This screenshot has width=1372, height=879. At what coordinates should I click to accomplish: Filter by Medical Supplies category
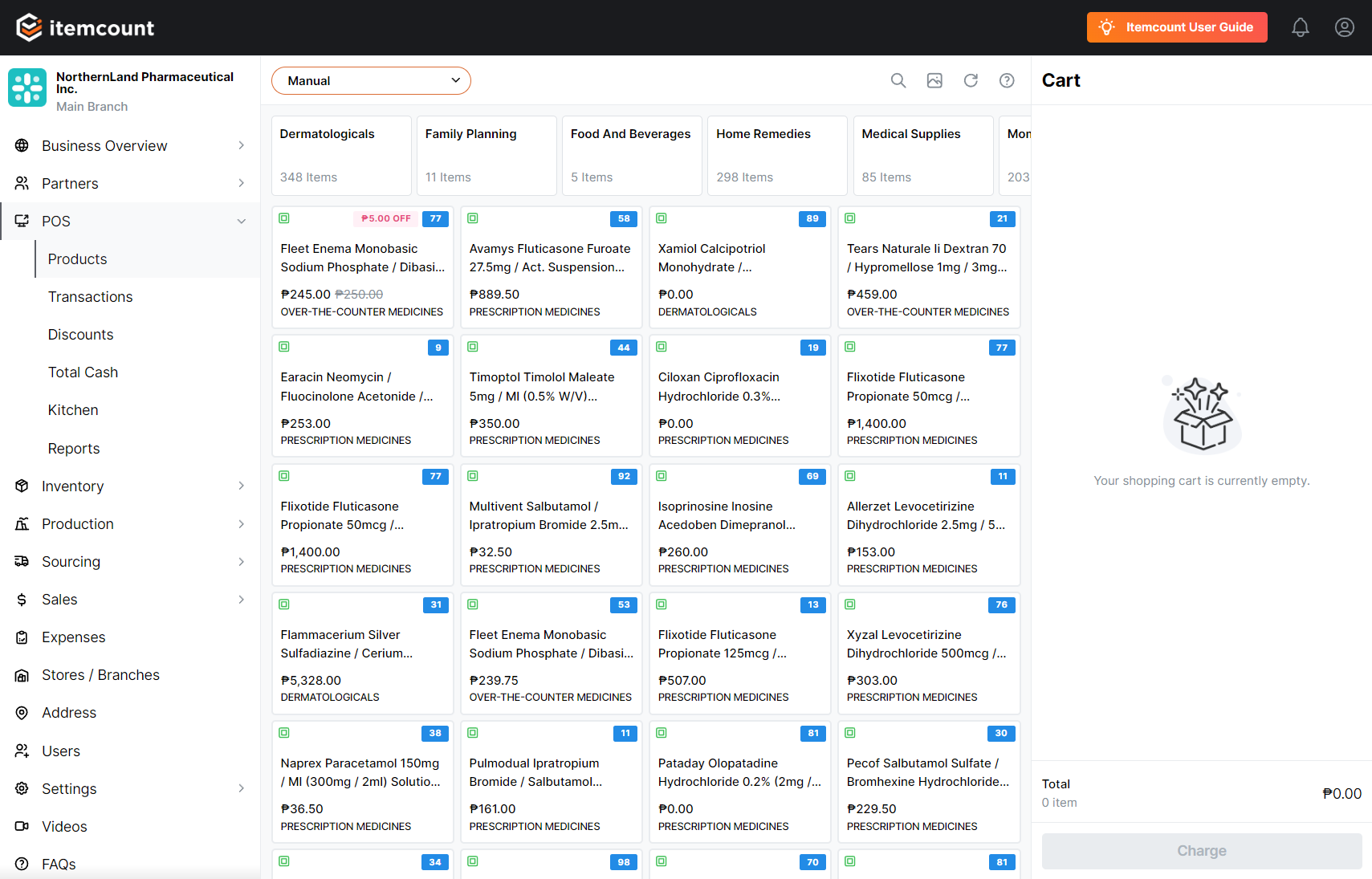point(923,156)
